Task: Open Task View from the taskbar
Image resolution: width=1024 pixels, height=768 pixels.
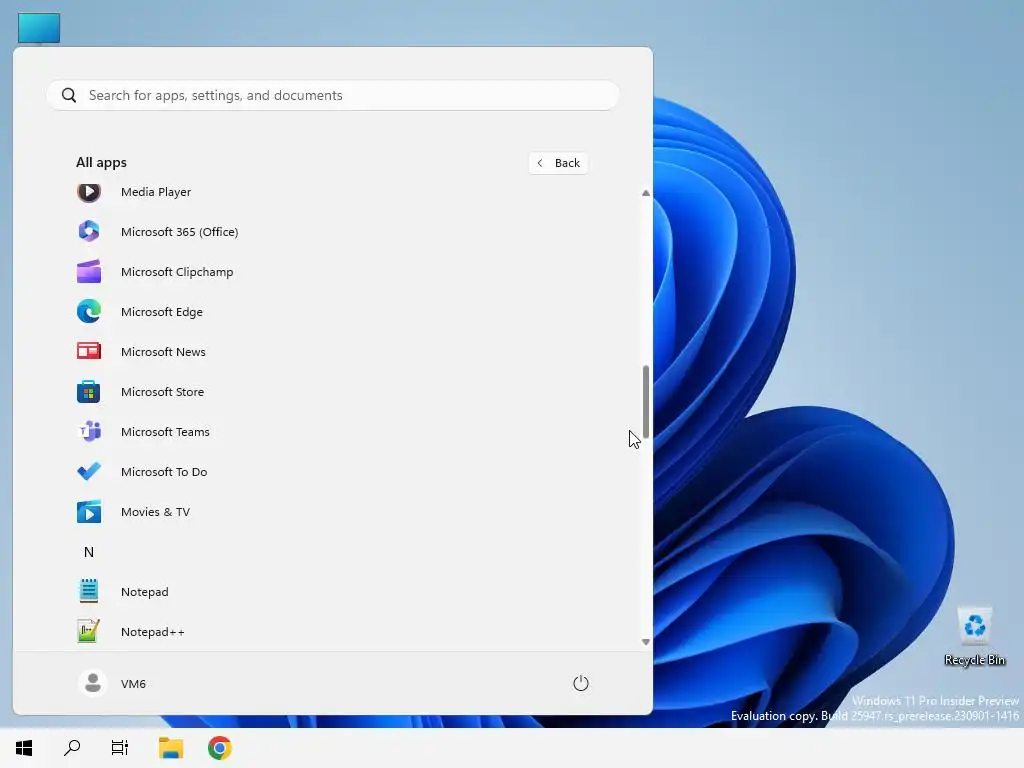Action: coord(120,748)
